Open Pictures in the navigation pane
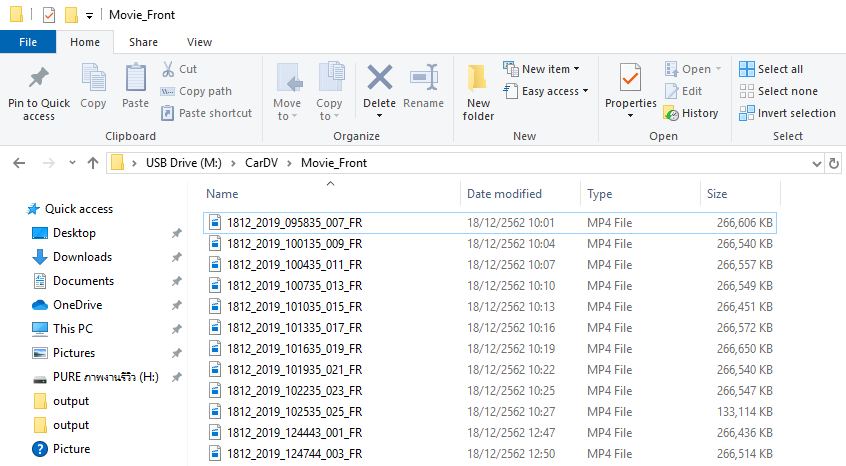Viewport: 846px width, 466px height. [63, 353]
